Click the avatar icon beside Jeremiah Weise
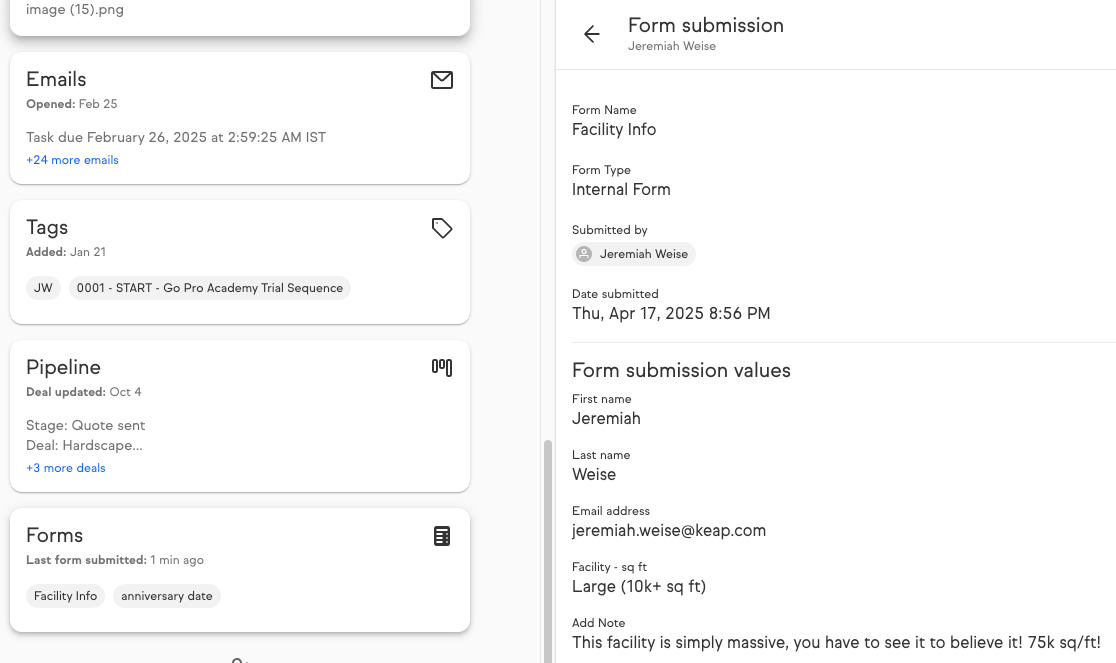Viewport: 1116px width, 663px height. coord(584,254)
